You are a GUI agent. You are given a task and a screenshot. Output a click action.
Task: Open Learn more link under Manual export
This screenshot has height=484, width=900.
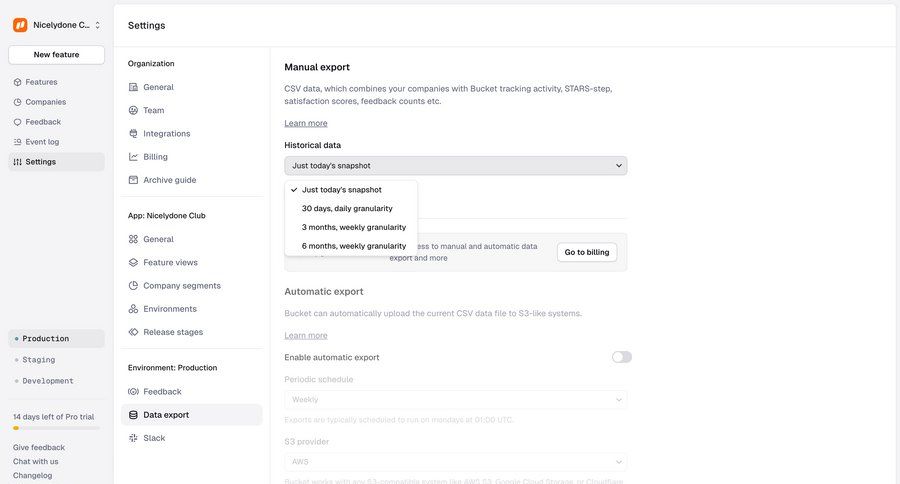(x=305, y=123)
